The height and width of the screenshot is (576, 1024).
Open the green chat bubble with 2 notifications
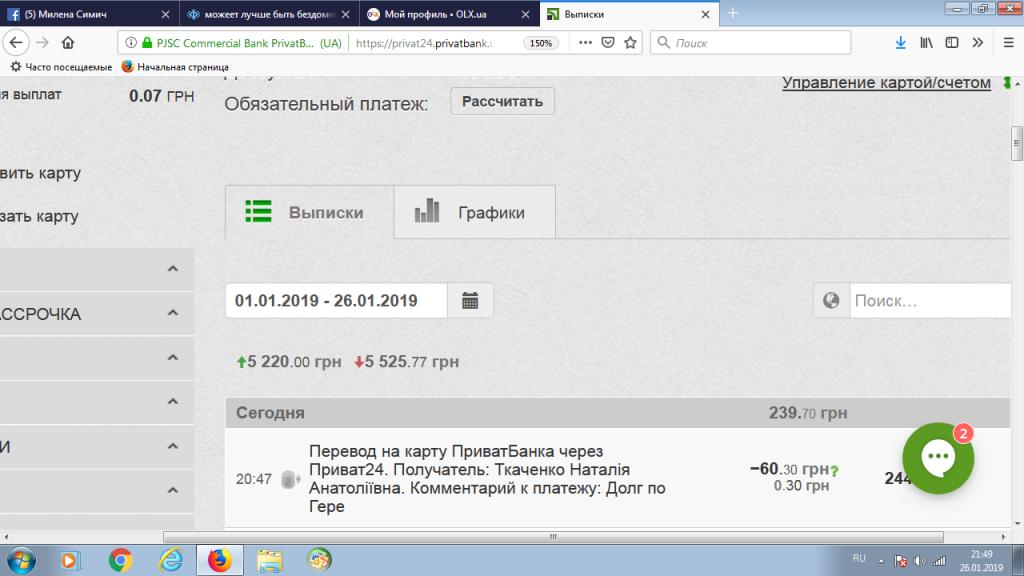point(938,458)
